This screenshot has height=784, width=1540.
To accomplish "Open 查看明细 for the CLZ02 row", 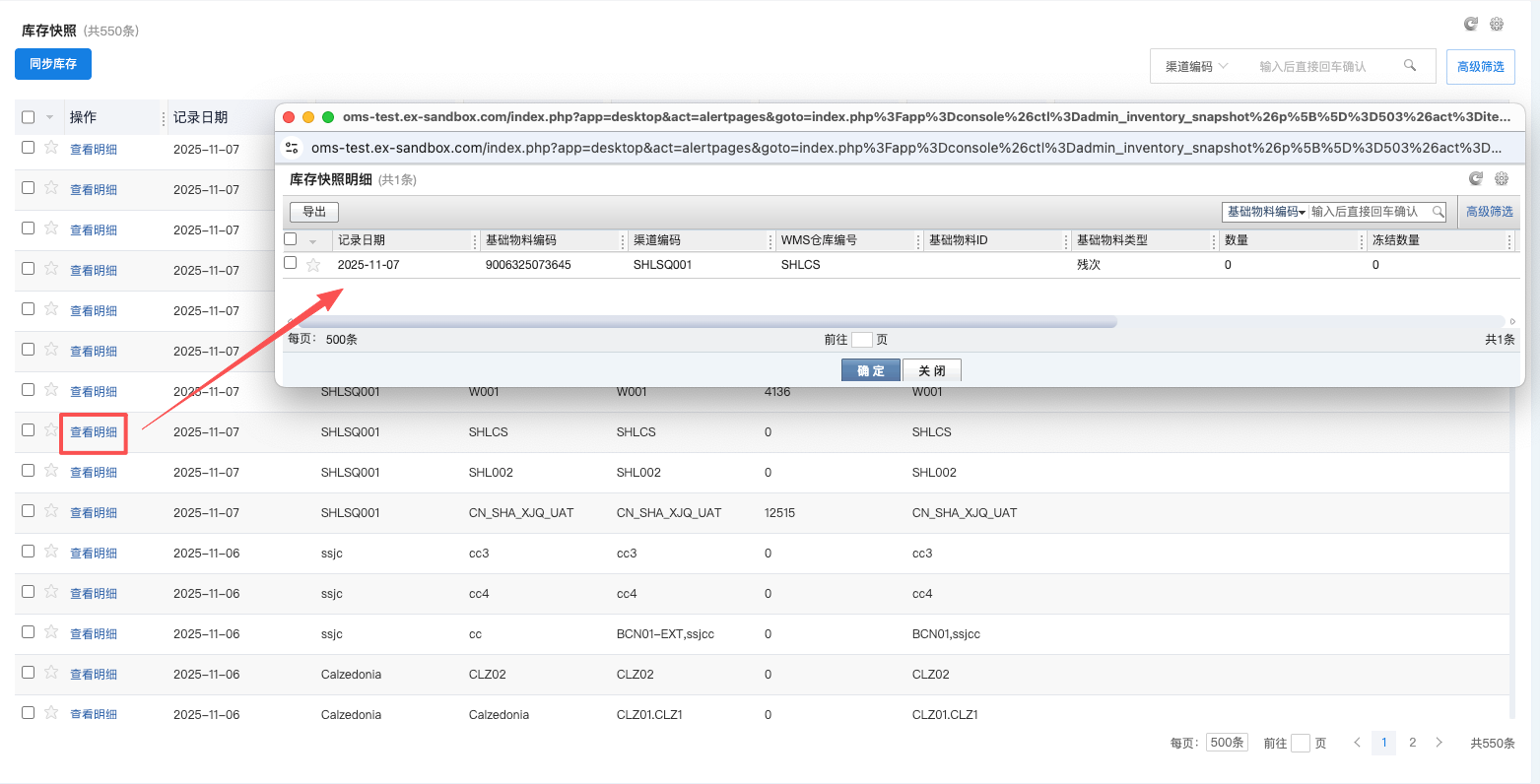I will 94,675.
